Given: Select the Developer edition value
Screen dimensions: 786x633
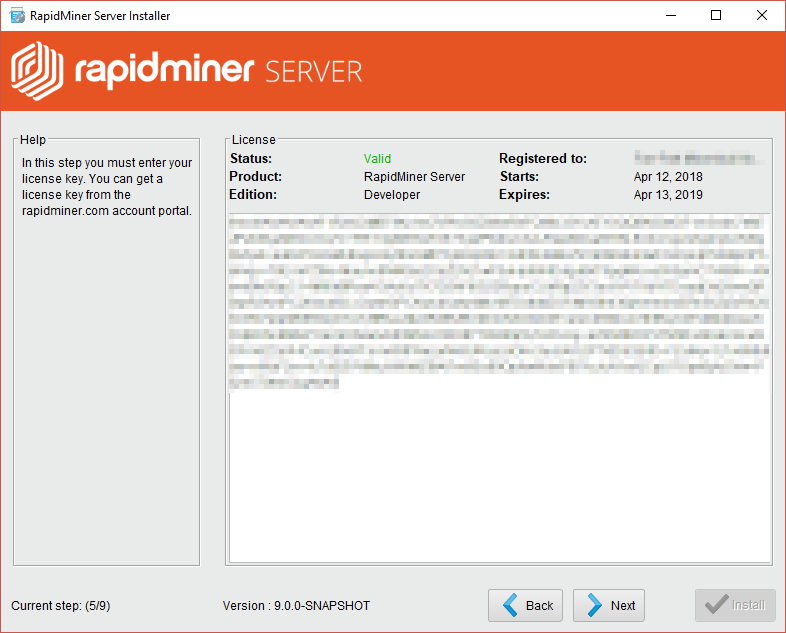Looking at the screenshot, I should tap(392, 195).
